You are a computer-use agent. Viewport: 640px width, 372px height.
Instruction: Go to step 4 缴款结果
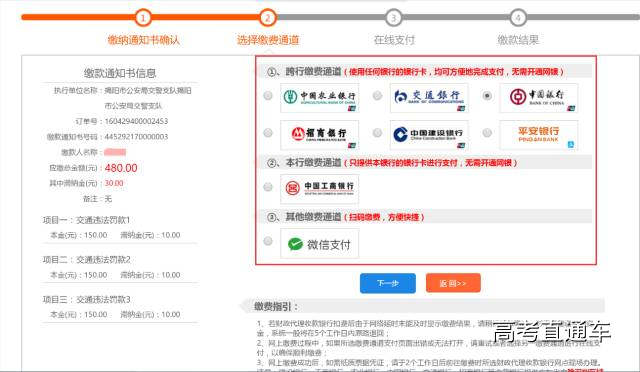[x=518, y=40]
